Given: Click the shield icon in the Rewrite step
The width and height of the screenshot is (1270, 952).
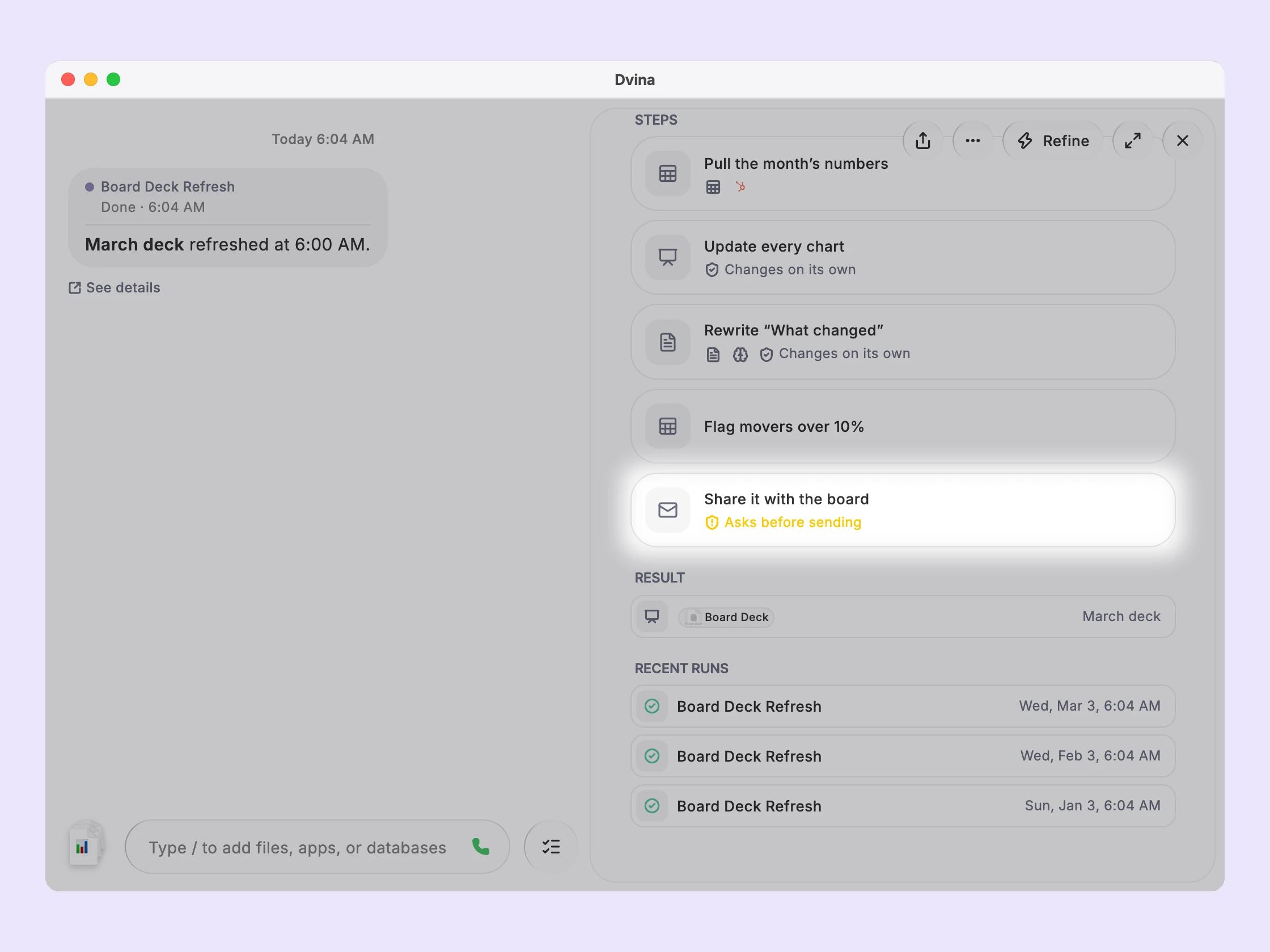Looking at the screenshot, I should tap(766, 355).
